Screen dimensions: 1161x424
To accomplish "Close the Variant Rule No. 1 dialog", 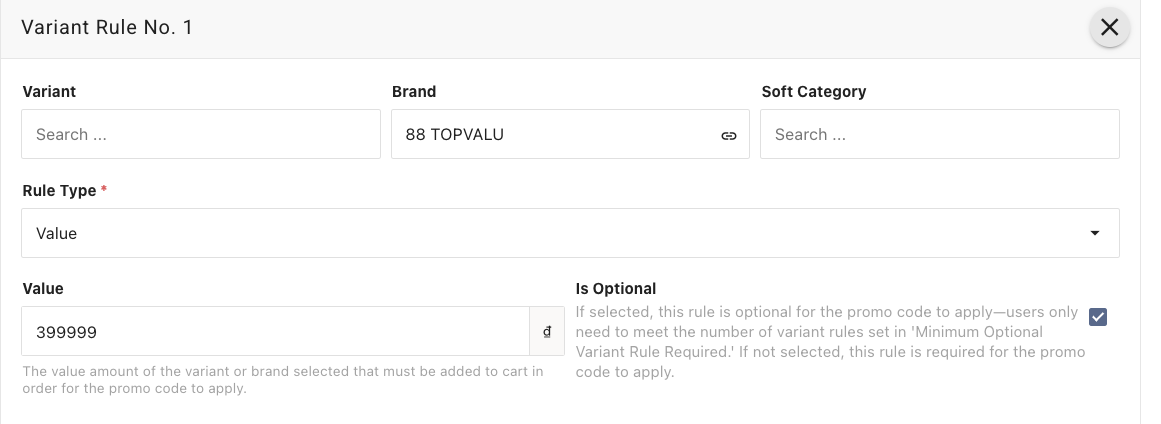I will [1109, 28].
